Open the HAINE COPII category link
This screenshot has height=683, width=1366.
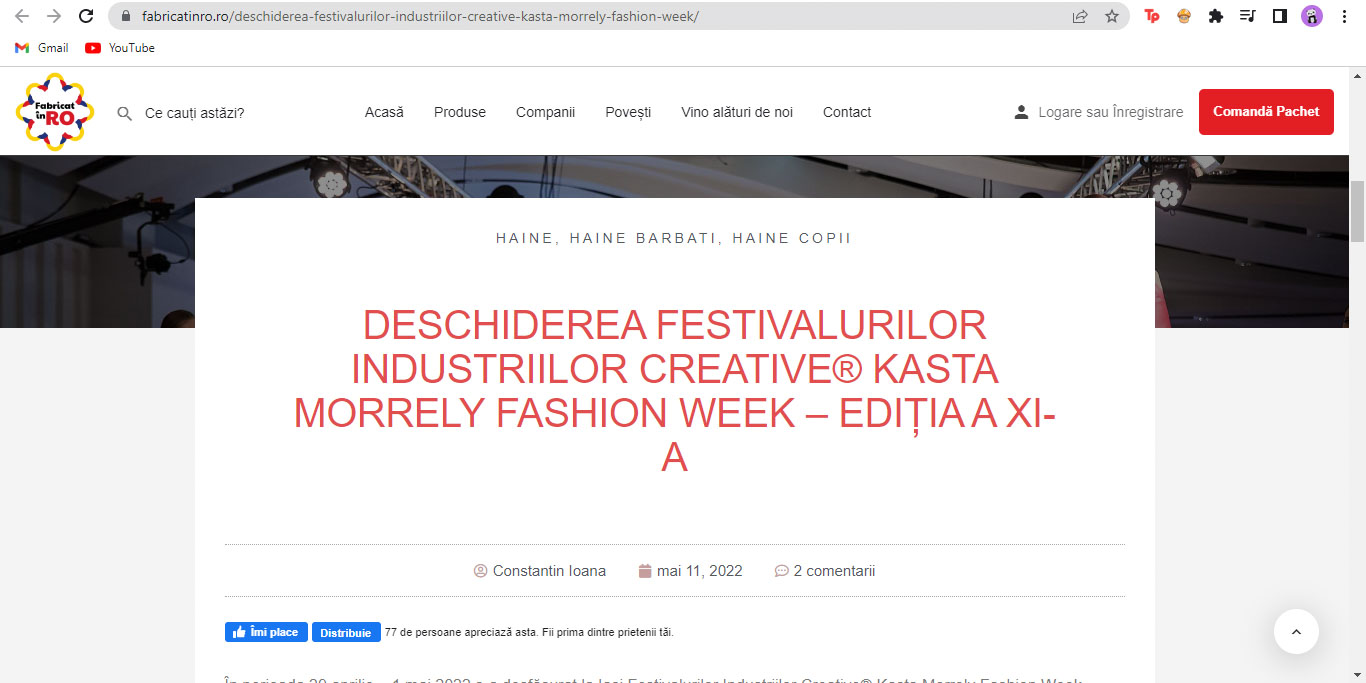(792, 238)
